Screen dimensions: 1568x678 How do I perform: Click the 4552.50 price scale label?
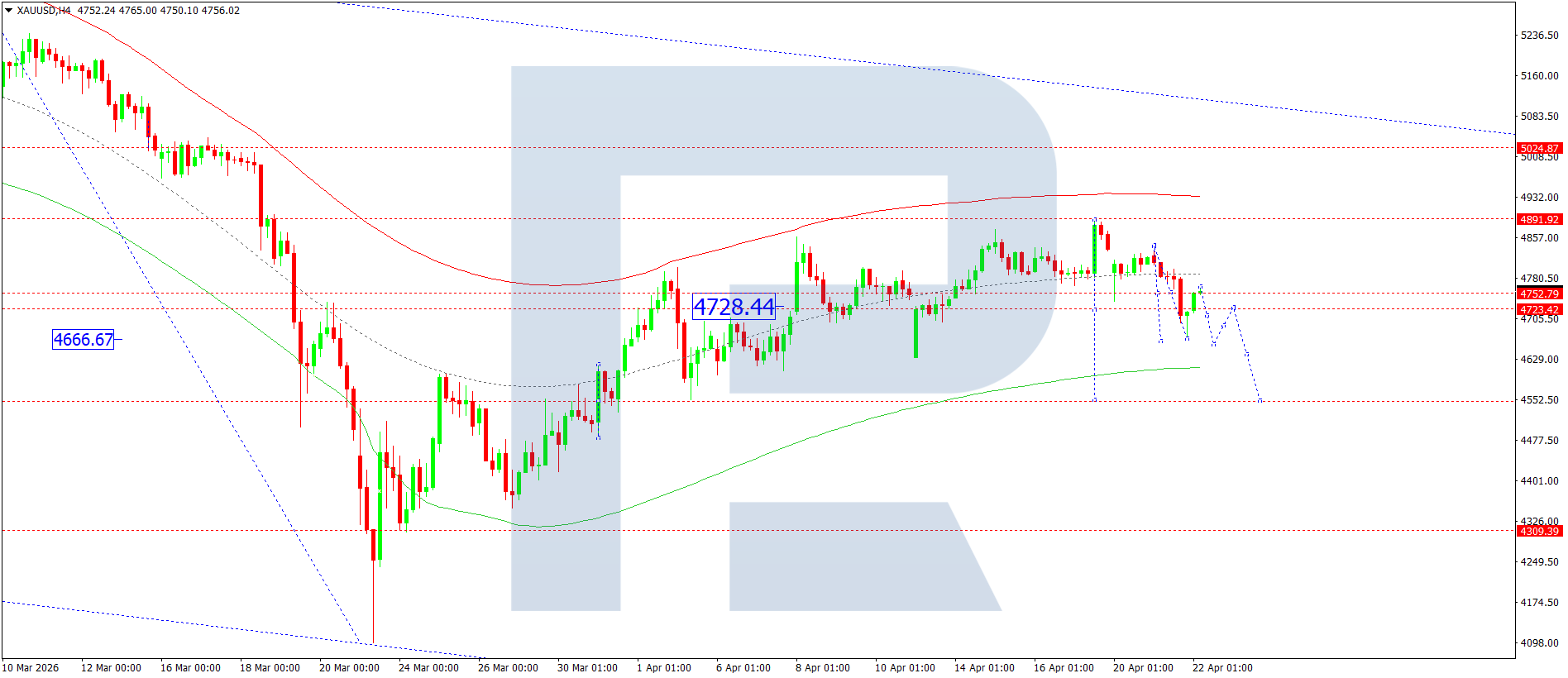1539,400
